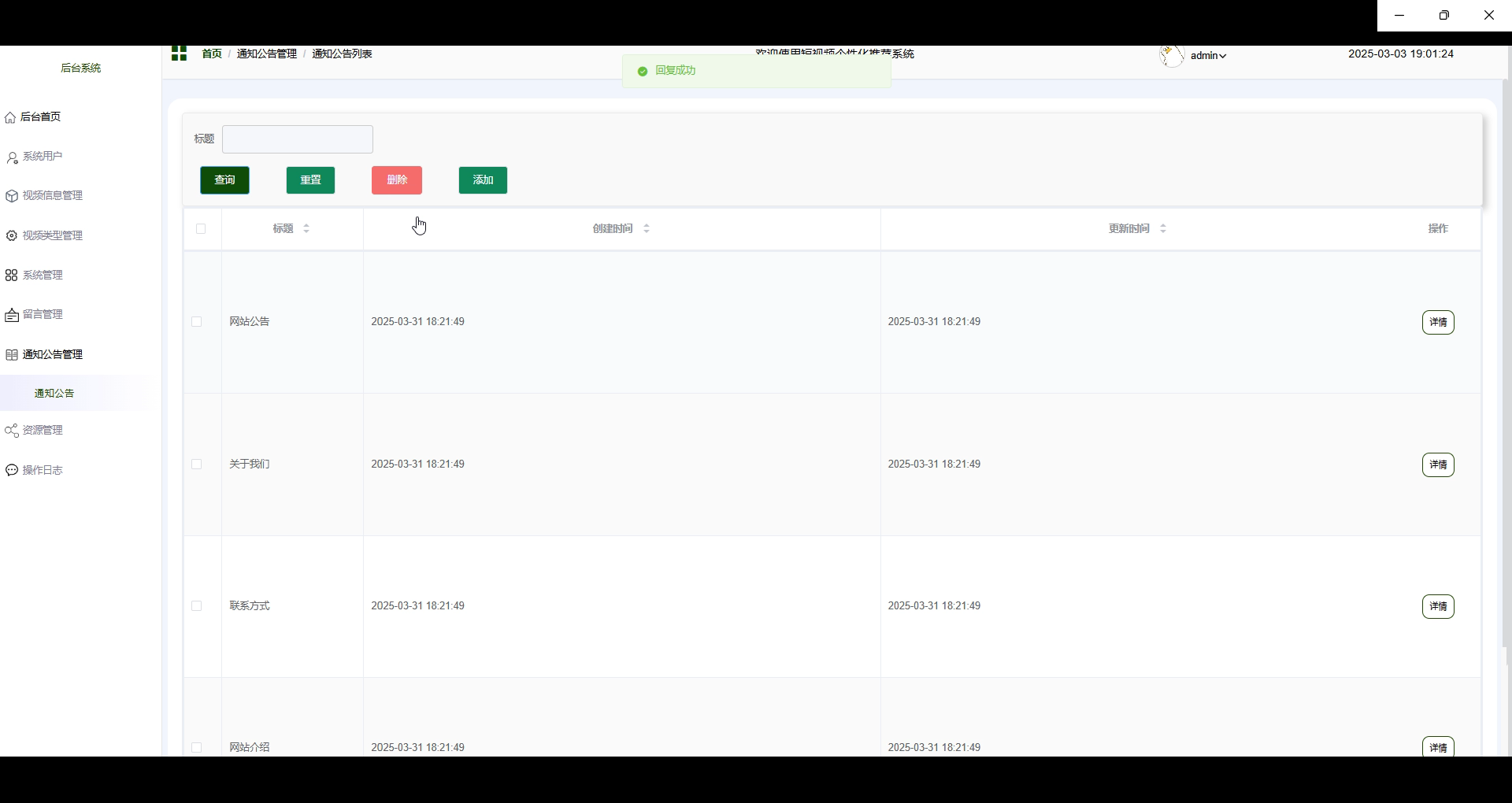Click the 操作 column header

click(1438, 228)
